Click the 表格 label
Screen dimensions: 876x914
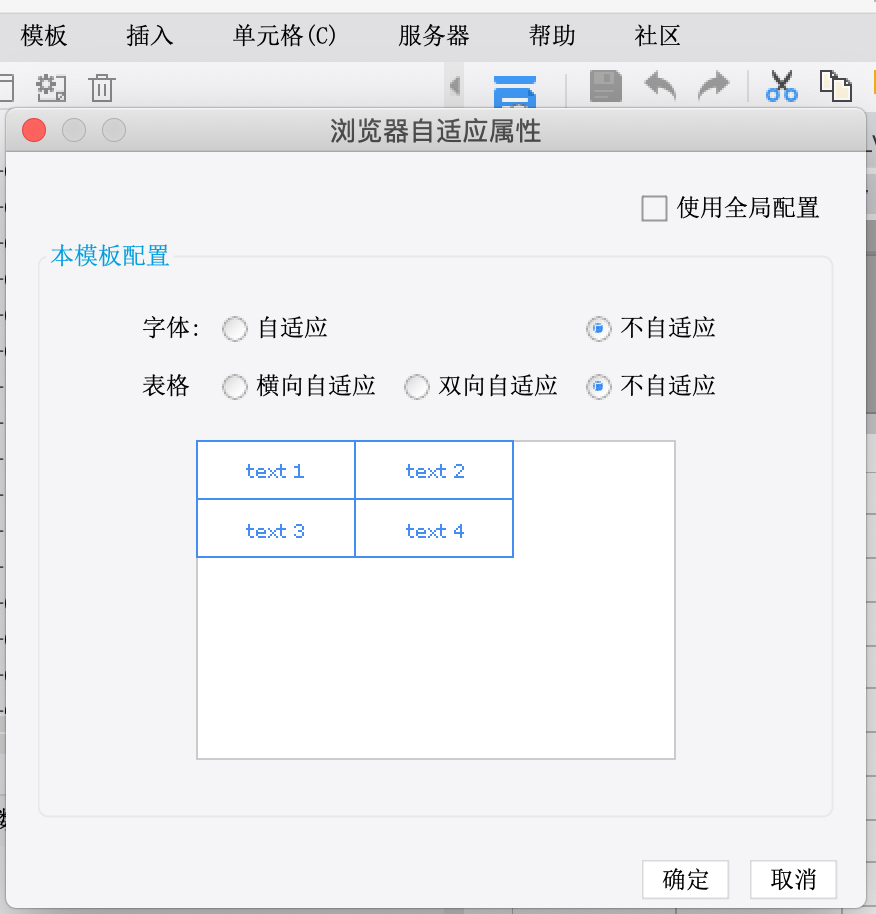pos(166,386)
